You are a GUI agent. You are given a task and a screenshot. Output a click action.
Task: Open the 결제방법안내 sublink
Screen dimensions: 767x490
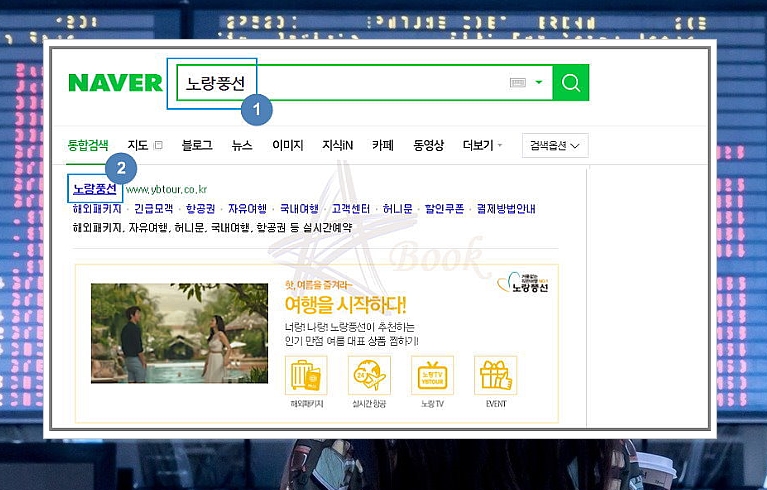(x=506, y=209)
